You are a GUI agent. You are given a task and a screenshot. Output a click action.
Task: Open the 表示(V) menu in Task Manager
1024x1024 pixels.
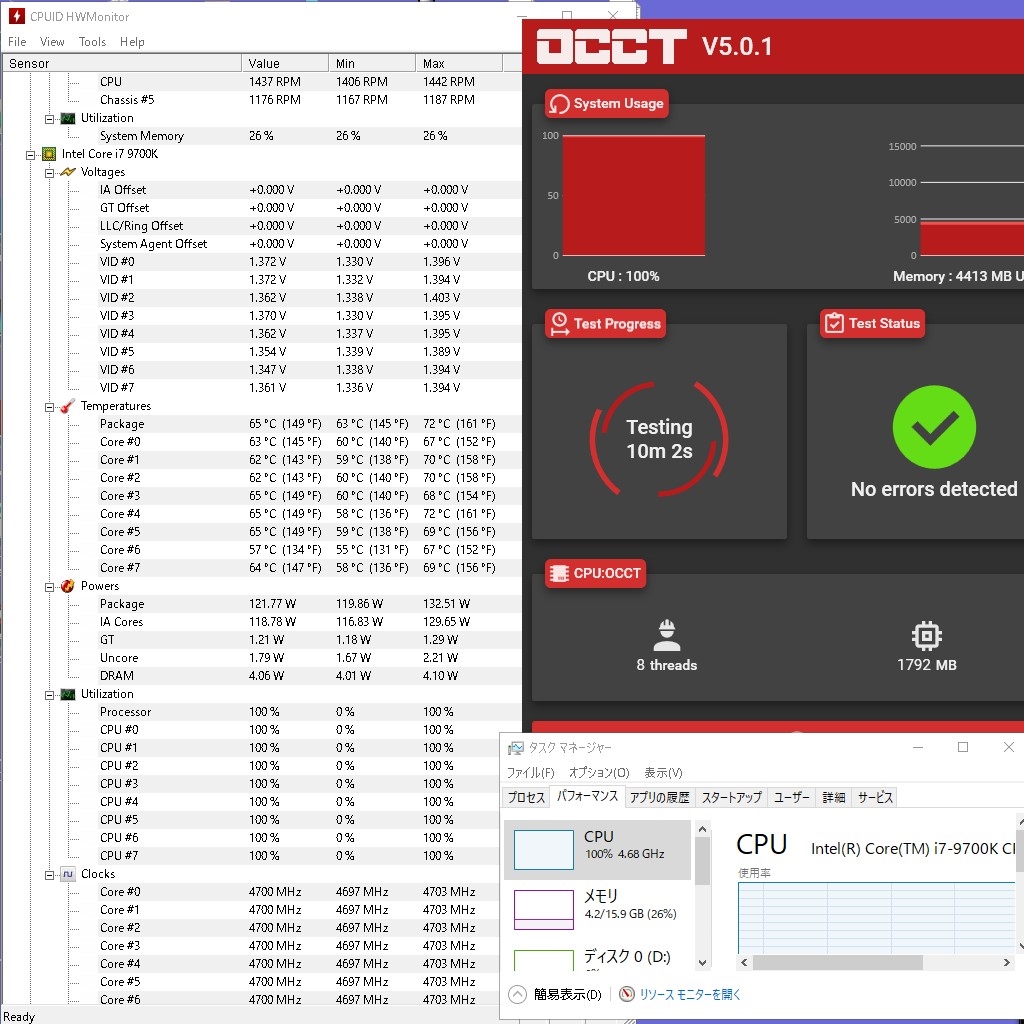(663, 773)
